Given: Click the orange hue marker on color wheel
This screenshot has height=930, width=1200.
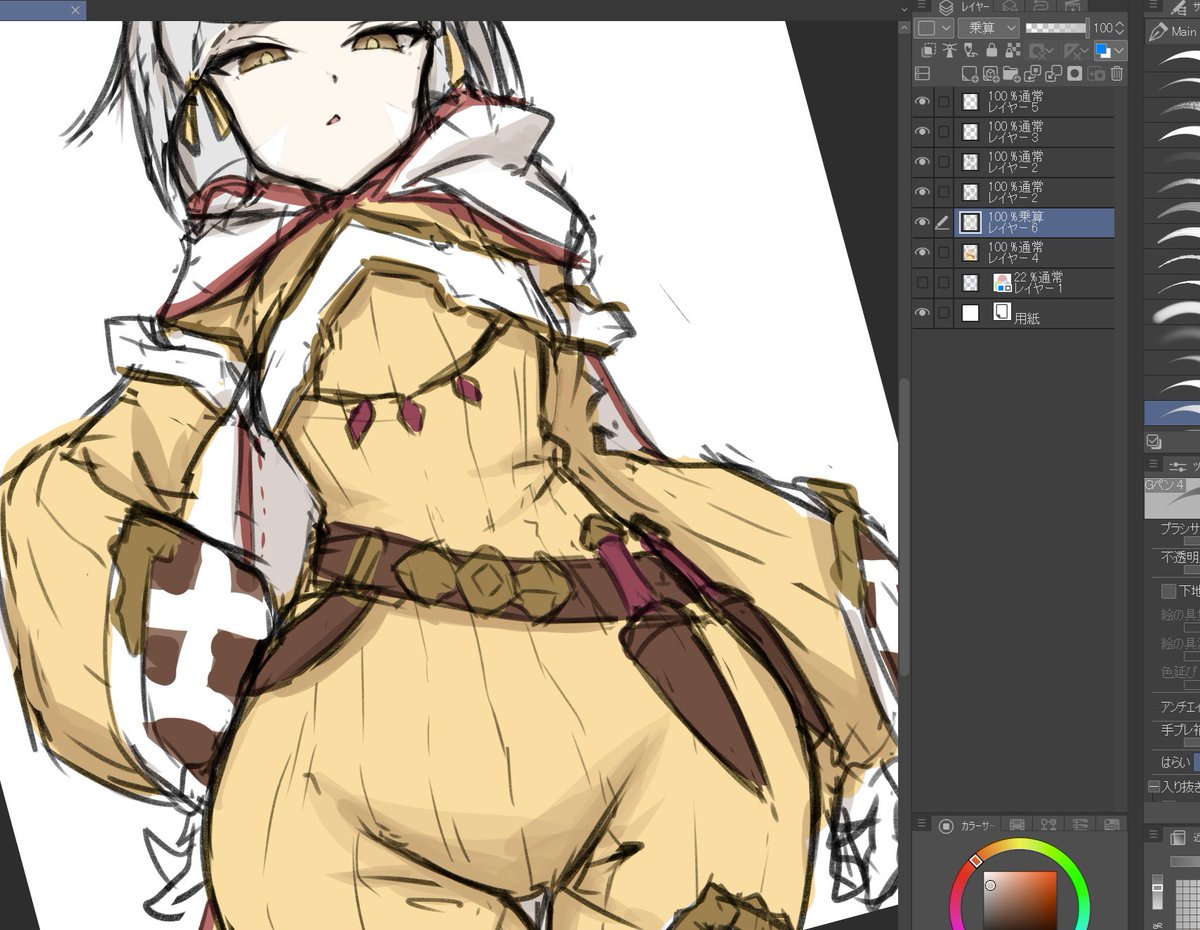Looking at the screenshot, I should 976,860.
